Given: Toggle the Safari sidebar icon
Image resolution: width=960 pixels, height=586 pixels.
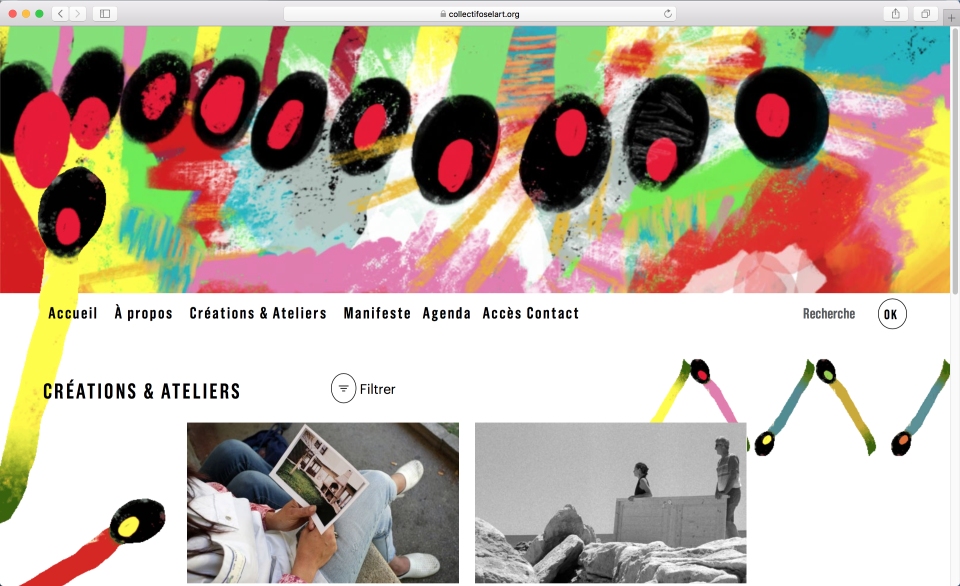Looking at the screenshot, I should coord(105,13).
